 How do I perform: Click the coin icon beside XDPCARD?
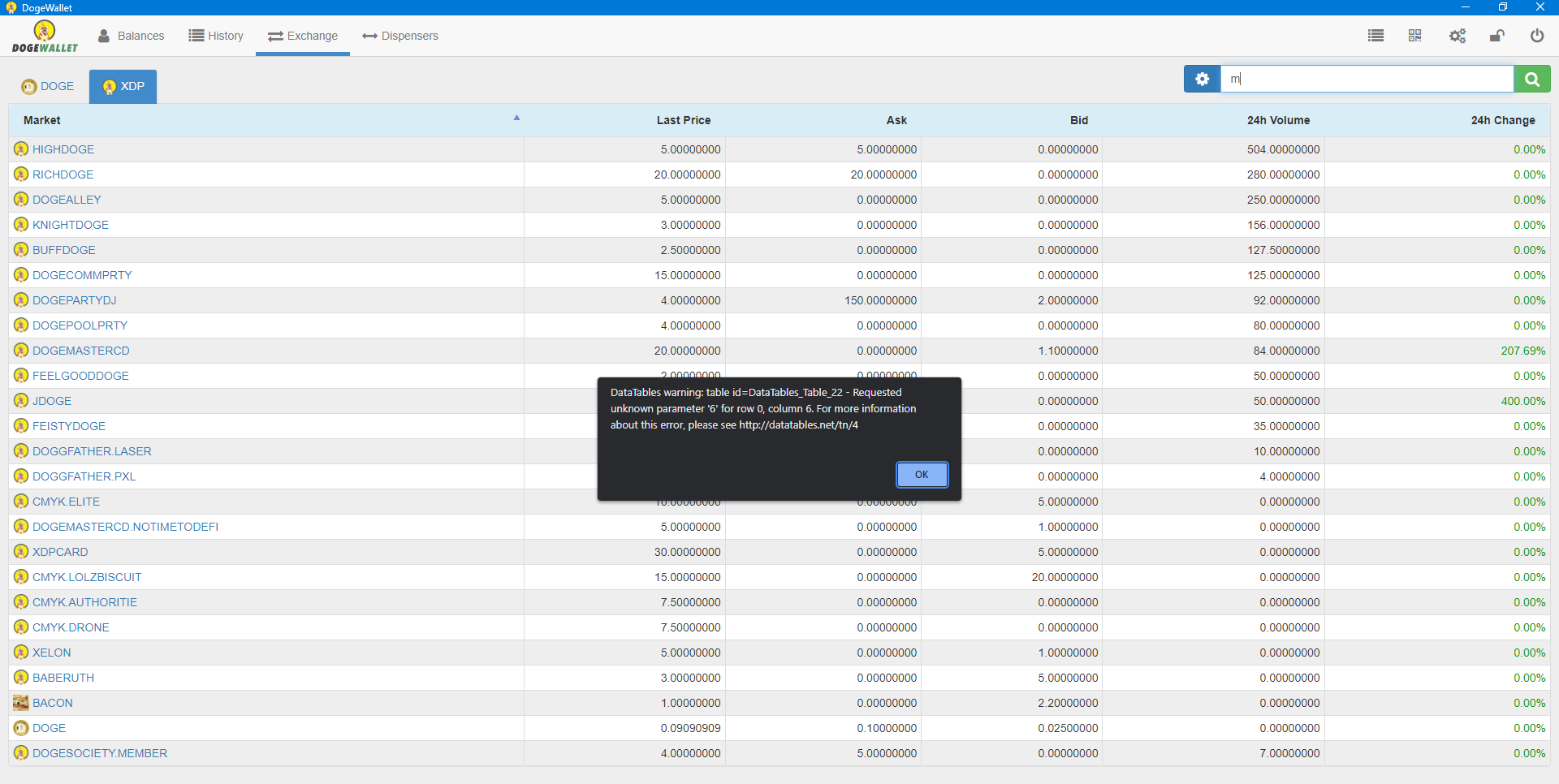(21, 552)
